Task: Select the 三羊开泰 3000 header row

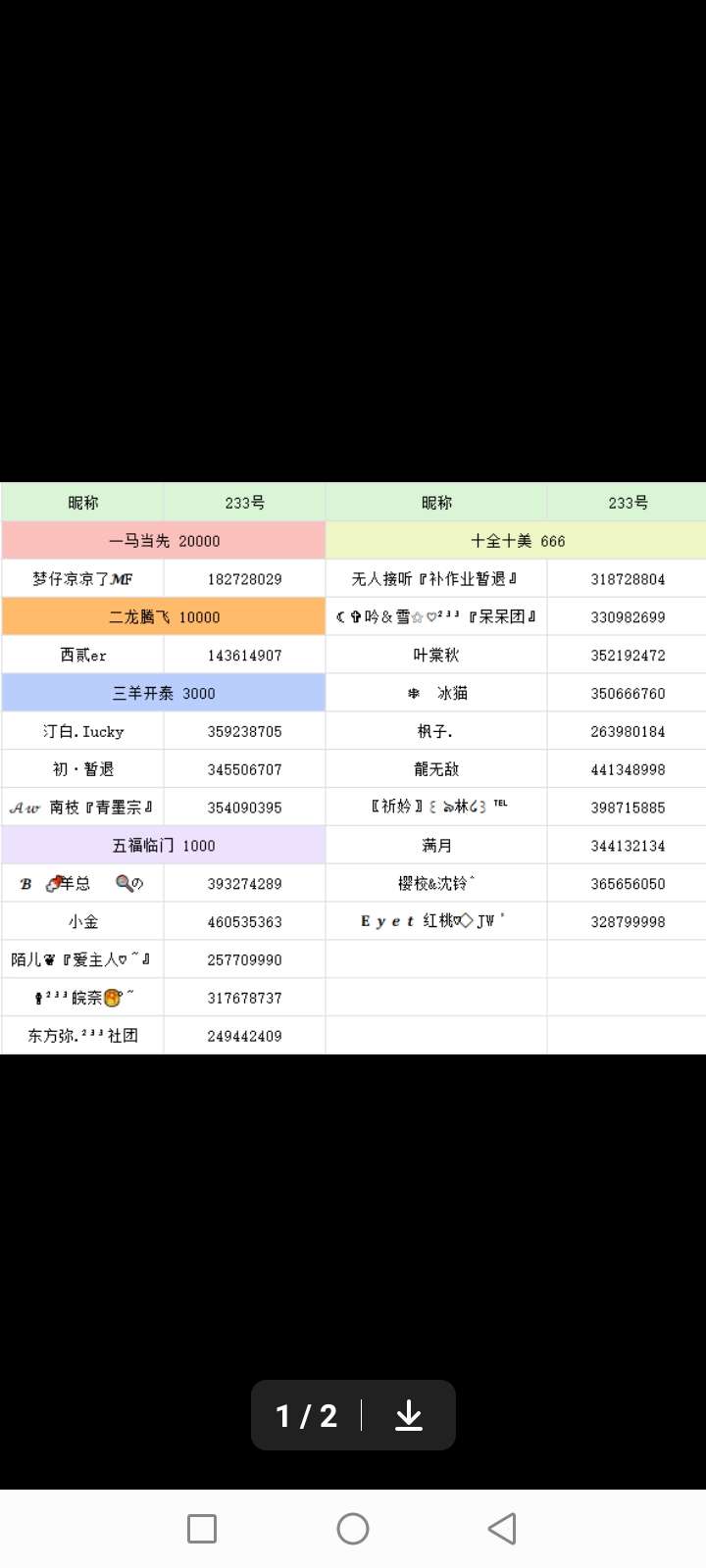Action: click(164, 693)
